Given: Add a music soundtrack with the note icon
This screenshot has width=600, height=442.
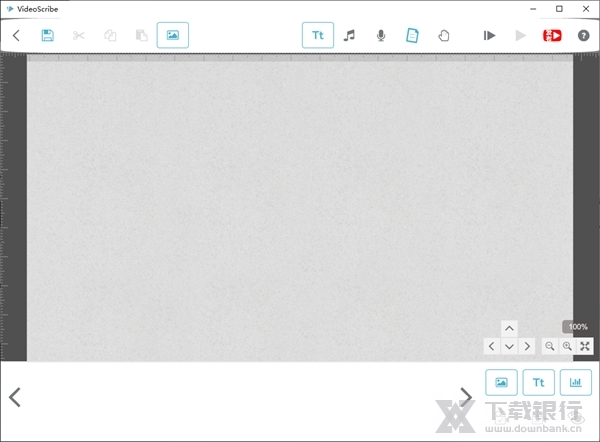Looking at the screenshot, I should [349, 36].
